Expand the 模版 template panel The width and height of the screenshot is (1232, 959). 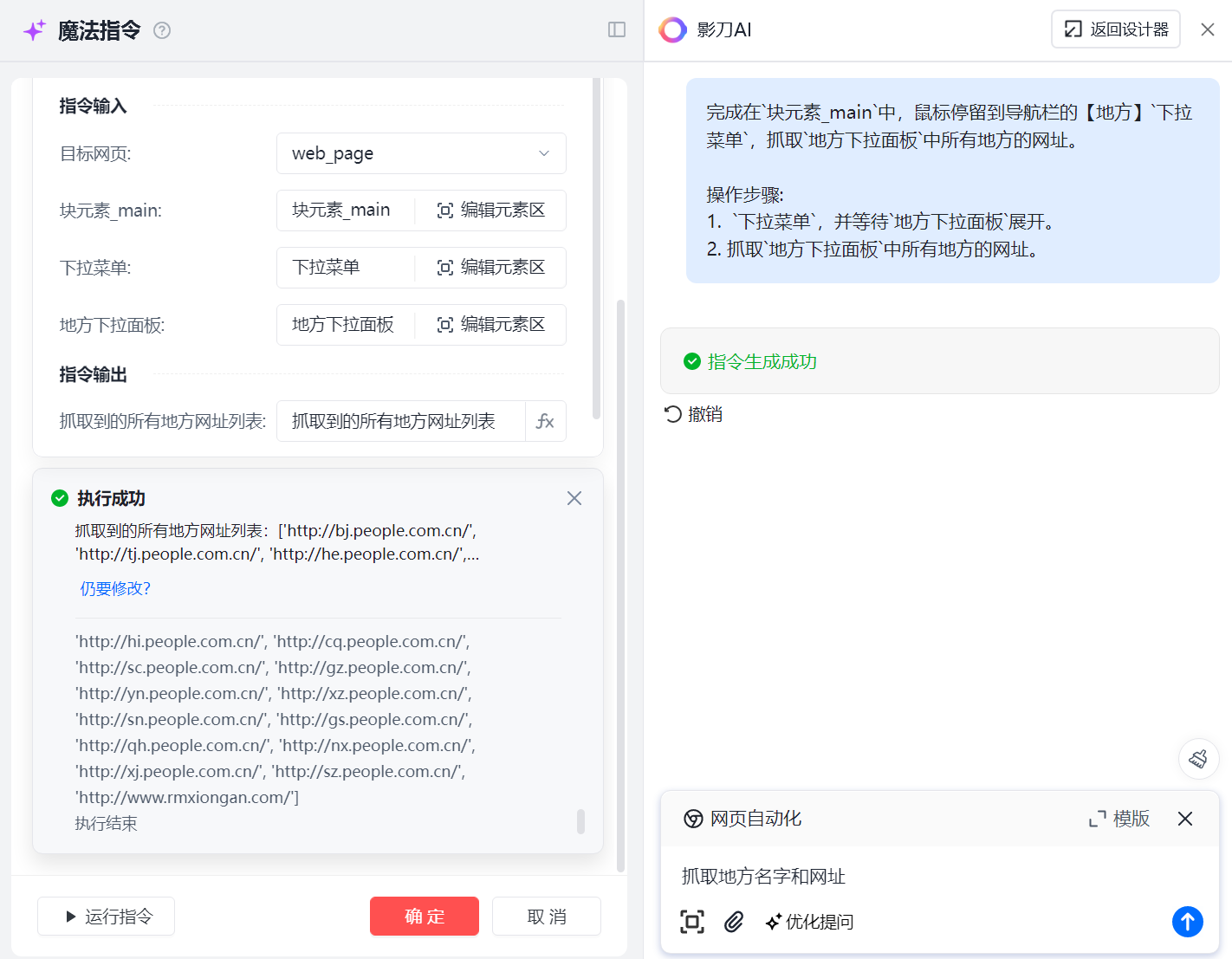tap(1119, 819)
